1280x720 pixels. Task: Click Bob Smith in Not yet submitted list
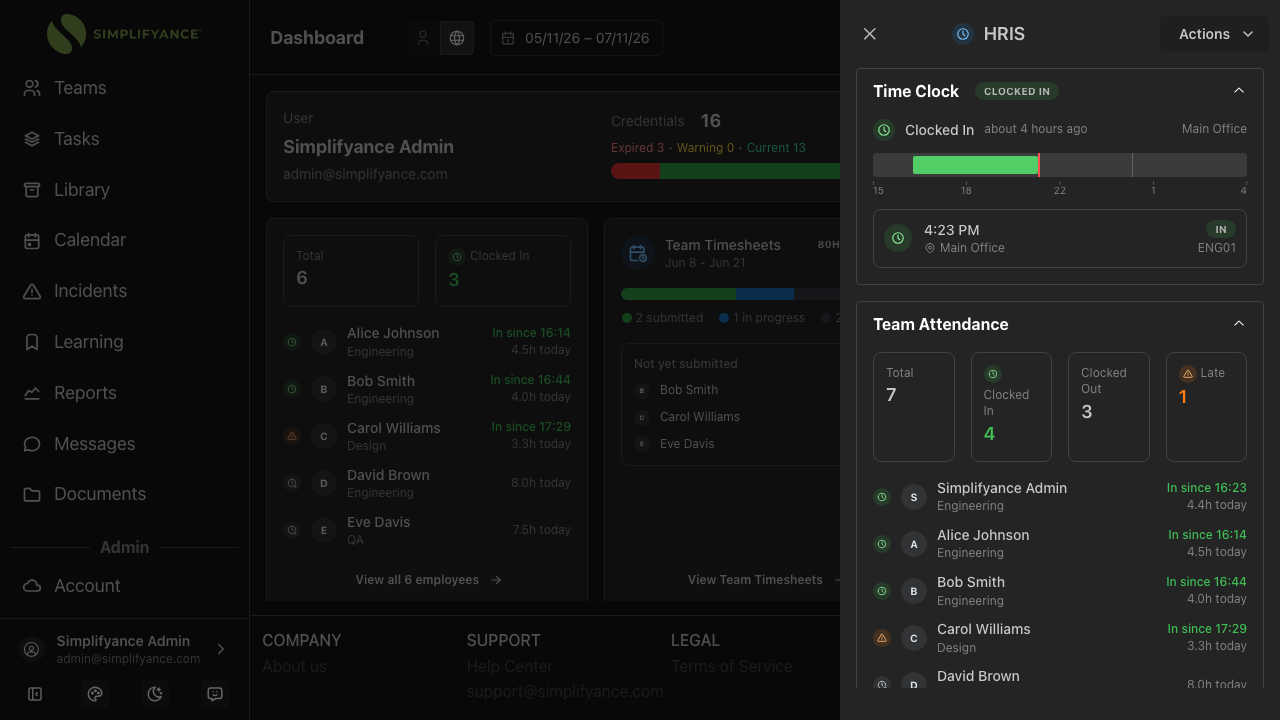pyautogui.click(x=689, y=390)
